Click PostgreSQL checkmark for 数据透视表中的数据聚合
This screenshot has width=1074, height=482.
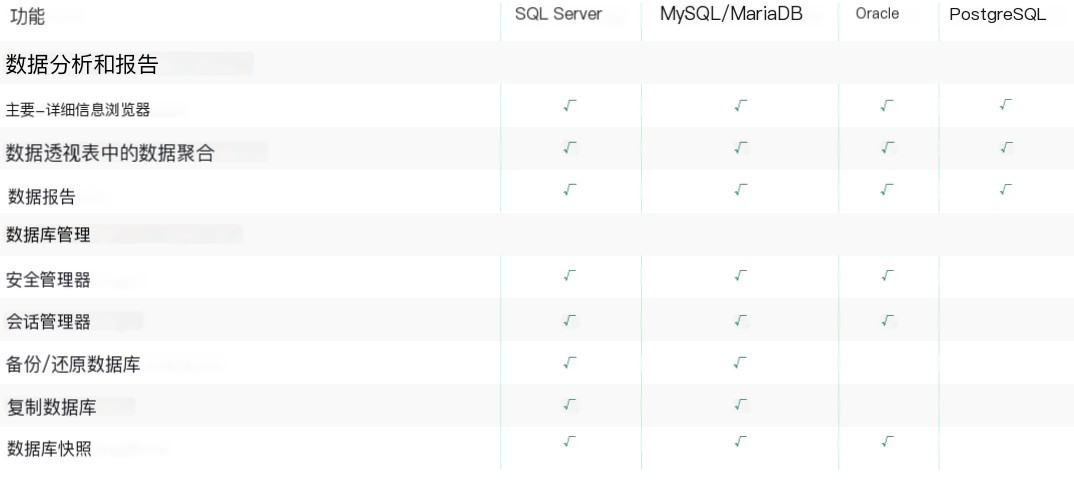point(1006,147)
